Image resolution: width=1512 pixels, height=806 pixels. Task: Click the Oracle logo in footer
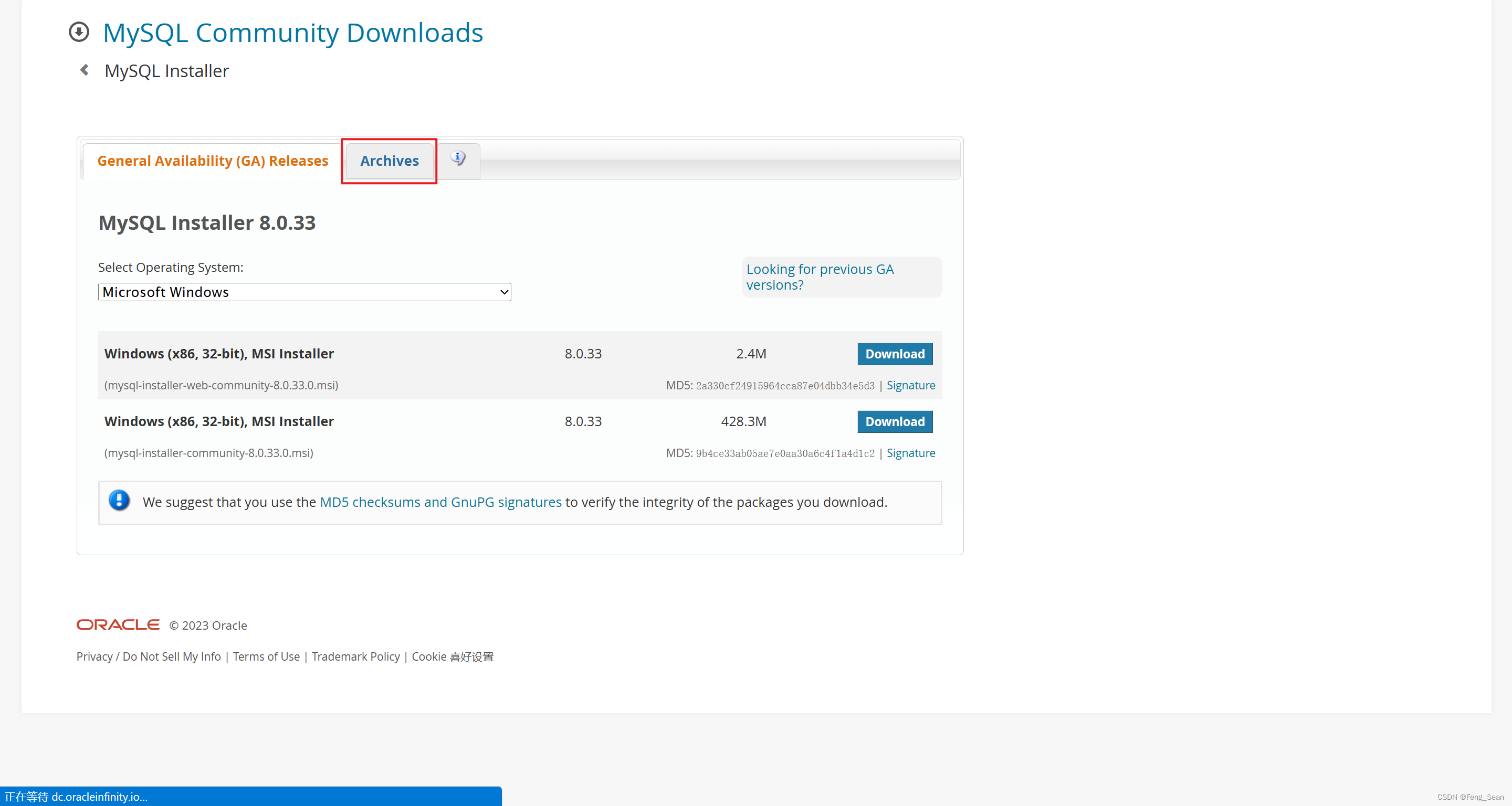118,625
